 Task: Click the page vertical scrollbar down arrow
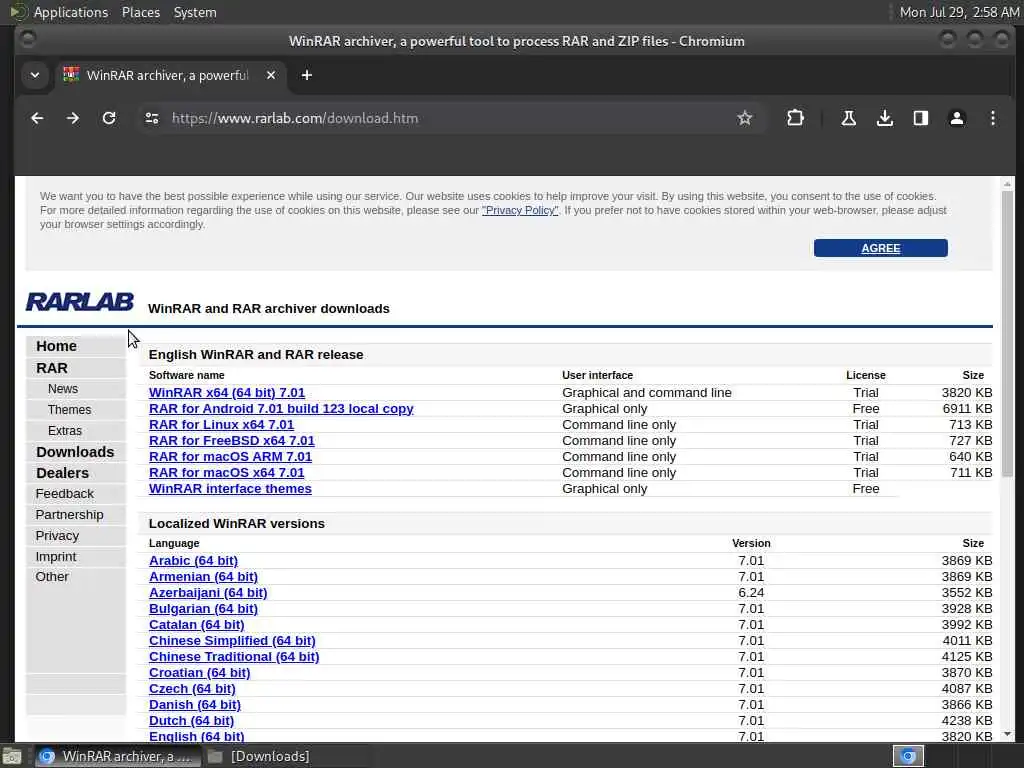[x=1007, y=734]
